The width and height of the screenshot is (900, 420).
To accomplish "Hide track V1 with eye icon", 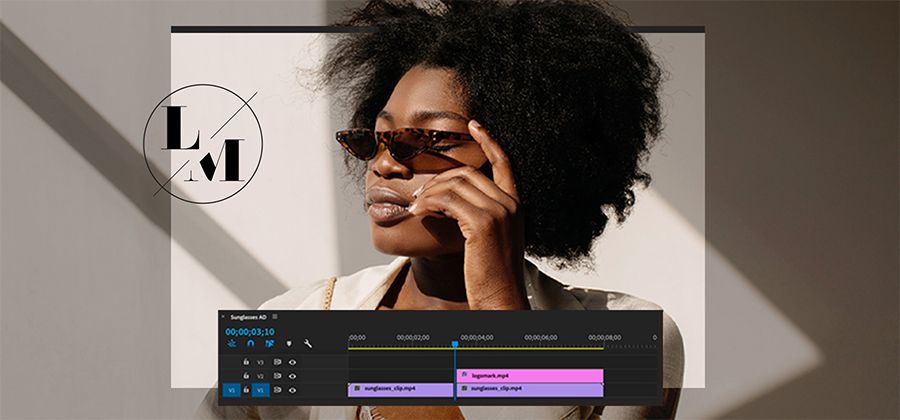I will (x=293, y=389).
